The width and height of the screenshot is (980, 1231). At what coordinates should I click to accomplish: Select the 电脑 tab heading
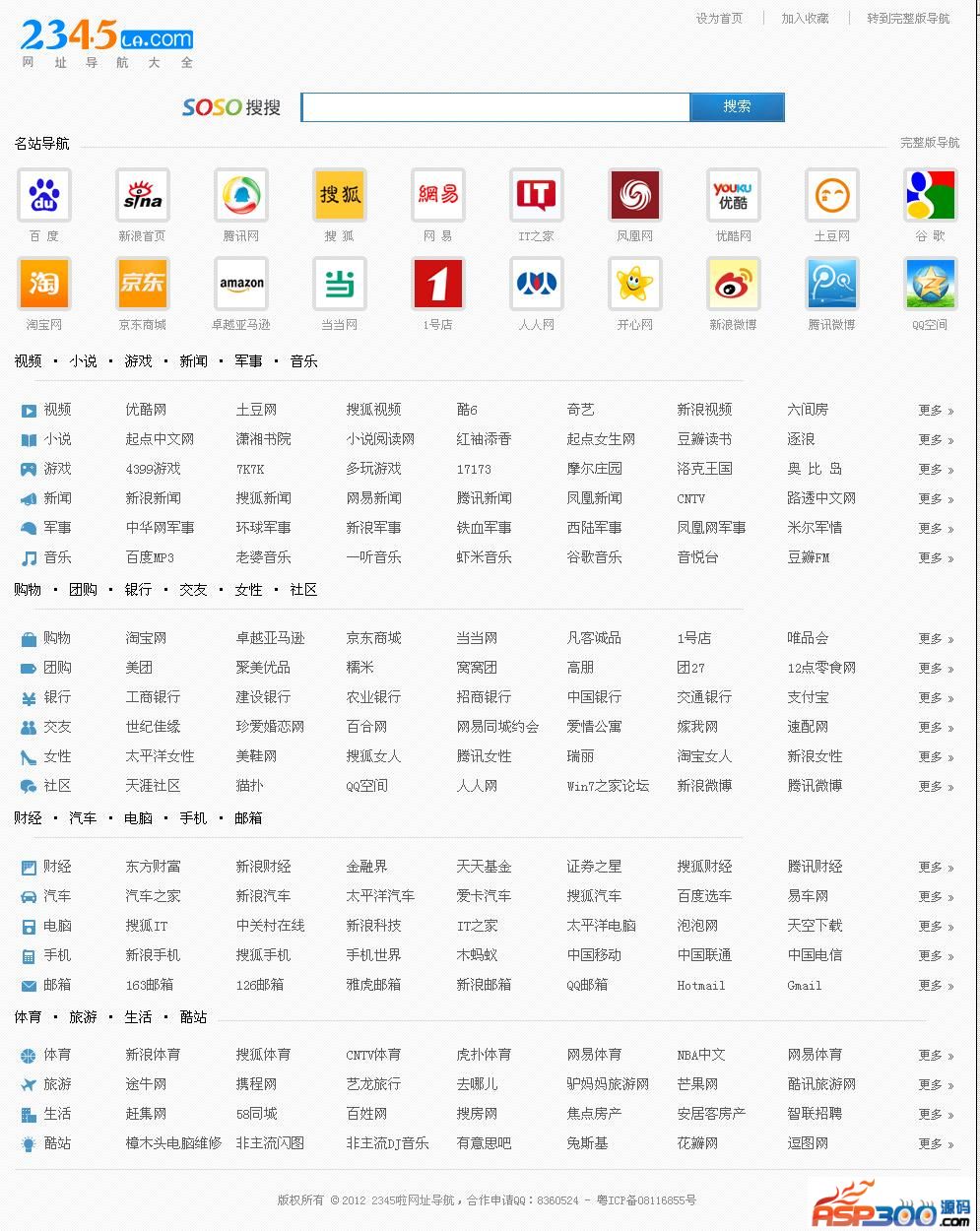[x=138, y=818]
